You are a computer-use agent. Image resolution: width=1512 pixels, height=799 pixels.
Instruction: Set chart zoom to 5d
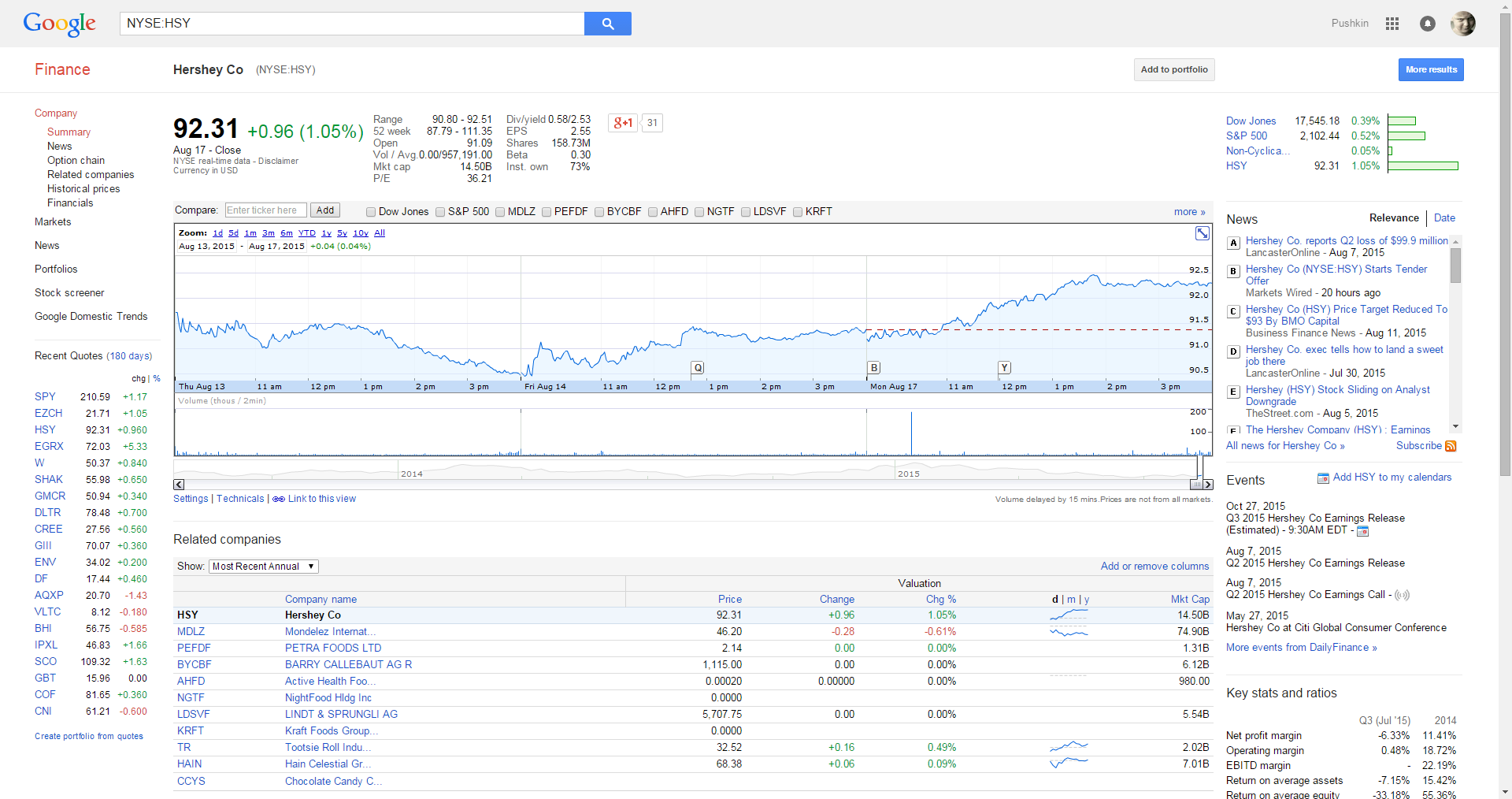pyautogui.click(x=234, y=233)
